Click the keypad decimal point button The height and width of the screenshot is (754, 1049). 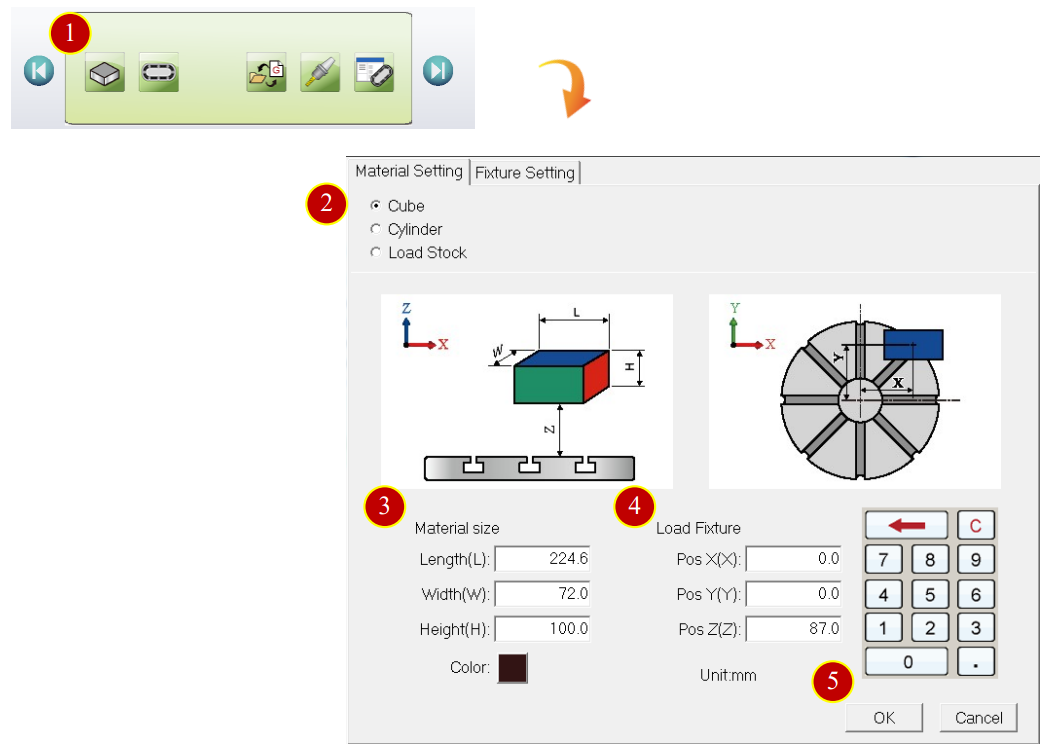tap(975, 662)
